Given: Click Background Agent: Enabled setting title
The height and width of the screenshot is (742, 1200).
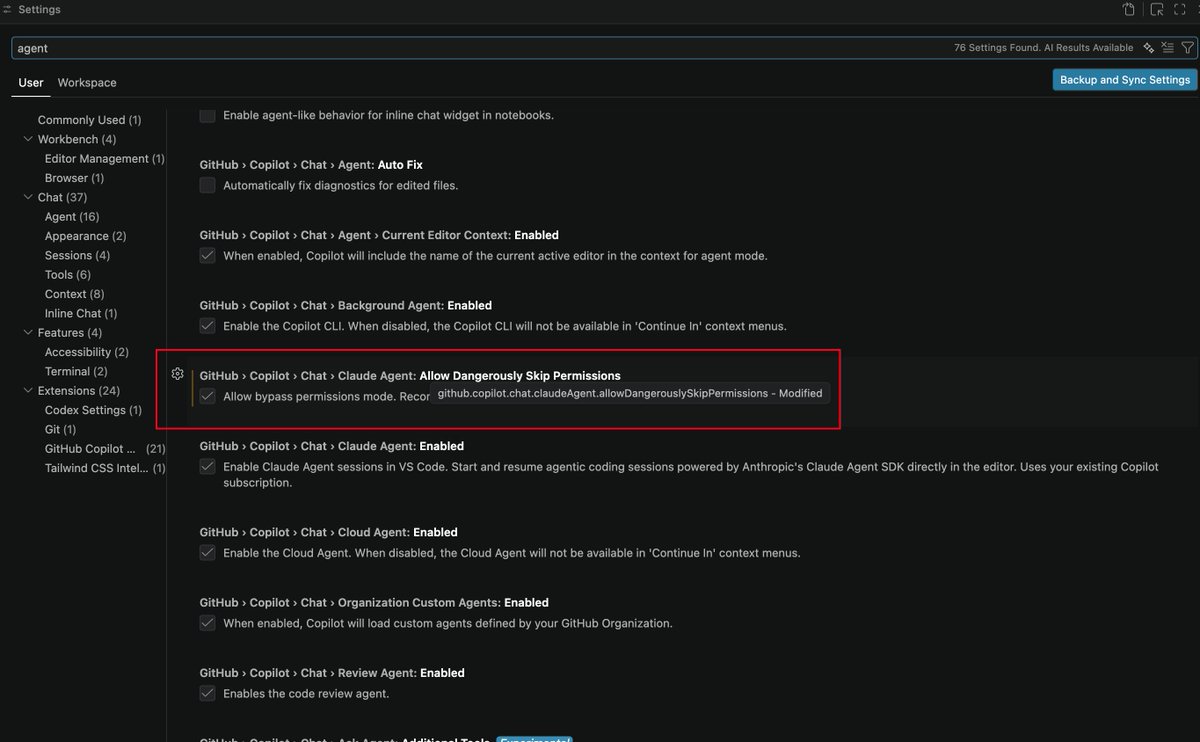Looking at the screenshot, I should click(x=346, y=305).
